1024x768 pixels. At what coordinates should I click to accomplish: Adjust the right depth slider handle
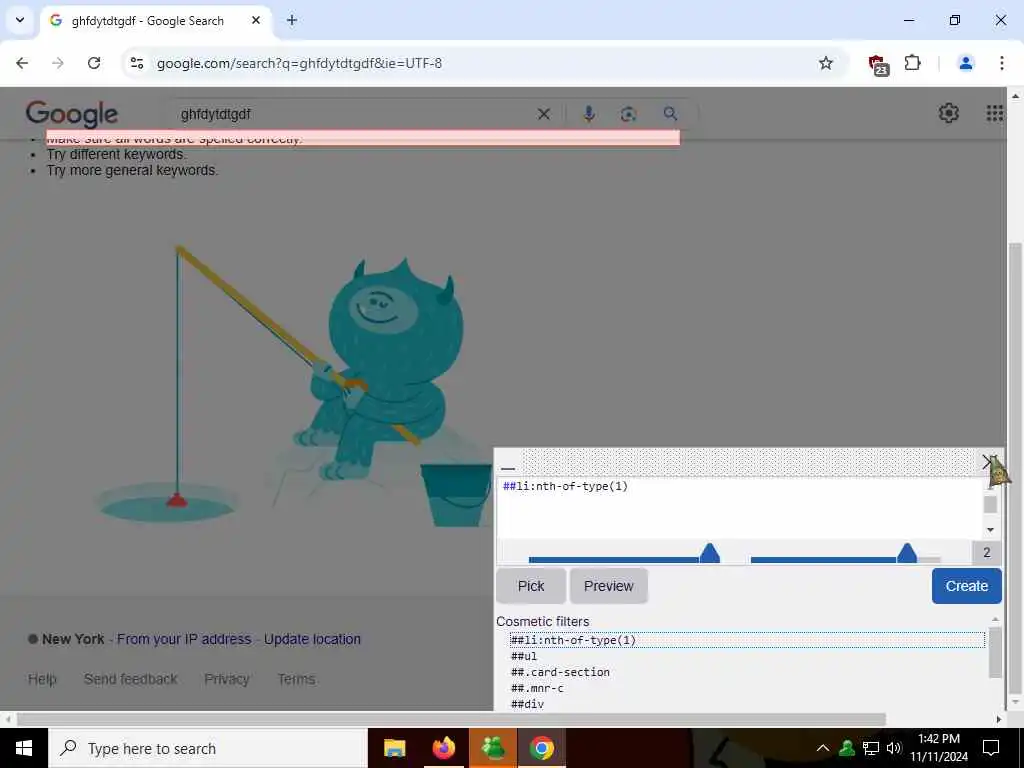pos(906,554)
